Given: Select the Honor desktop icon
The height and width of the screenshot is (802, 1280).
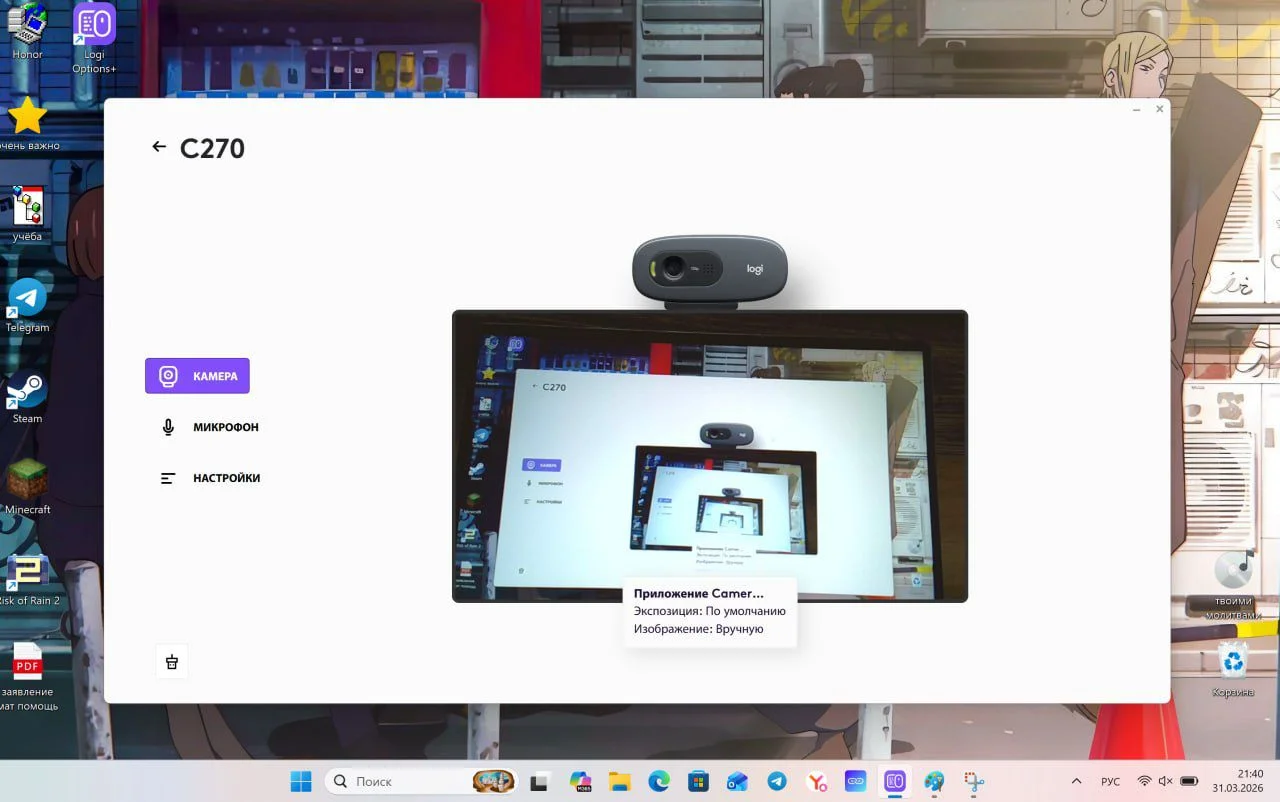Looking at the screenshot, I should pos(27,31).
